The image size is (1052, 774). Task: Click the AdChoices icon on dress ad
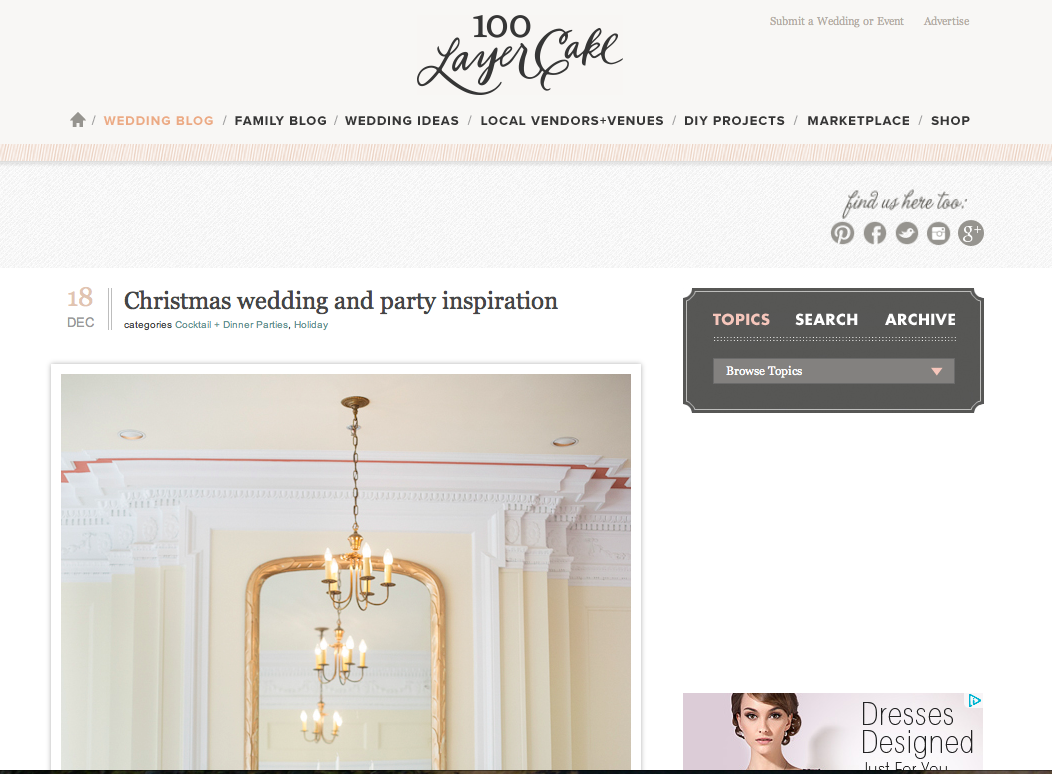pyautogui.click(x=974, y=701)
